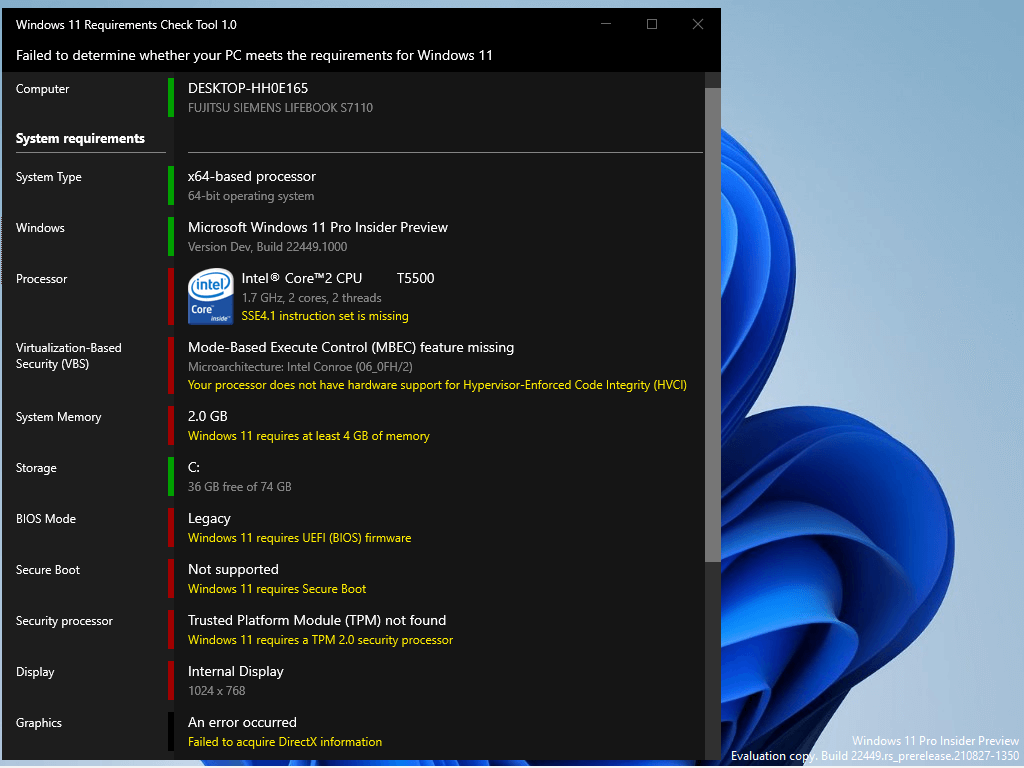The width and height of the screenshot is (1024, 768).
Task: Minimize the Requirements Check Tool window
Action: click(606, 24)
